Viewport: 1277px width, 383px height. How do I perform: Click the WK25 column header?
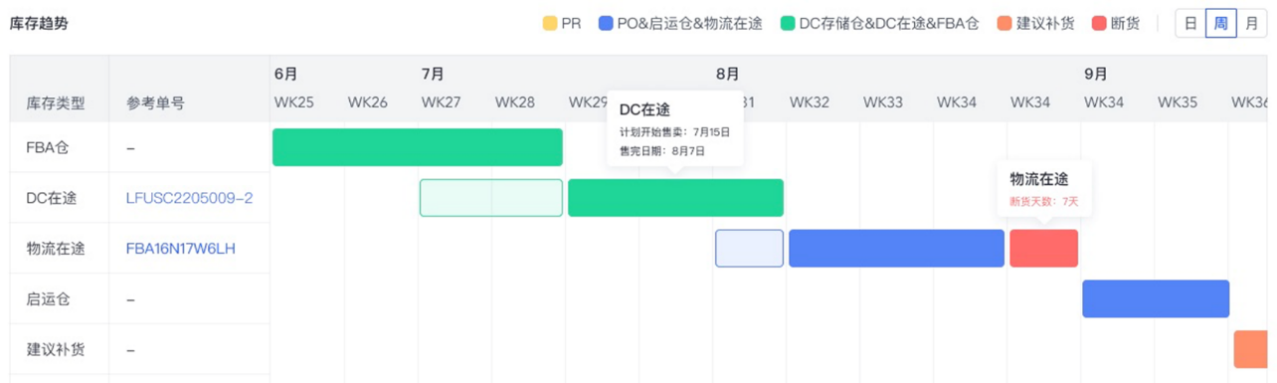tap(293, 102)
